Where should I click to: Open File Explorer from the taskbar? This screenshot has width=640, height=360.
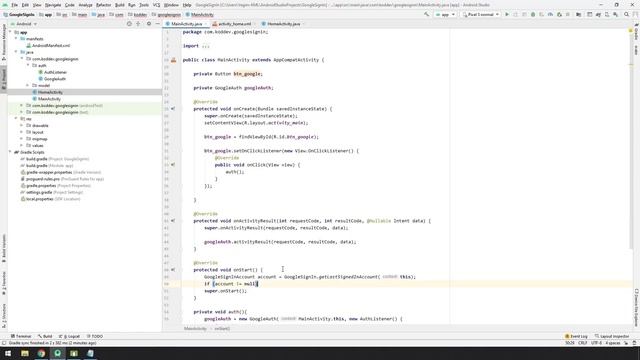tap(25, 353)
